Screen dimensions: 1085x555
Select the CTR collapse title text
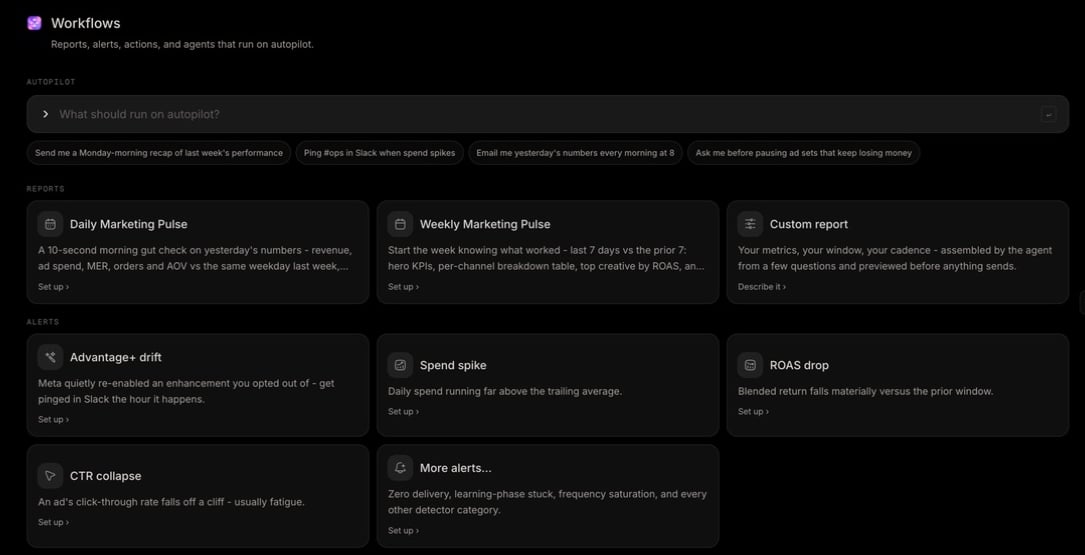(105, 475)
